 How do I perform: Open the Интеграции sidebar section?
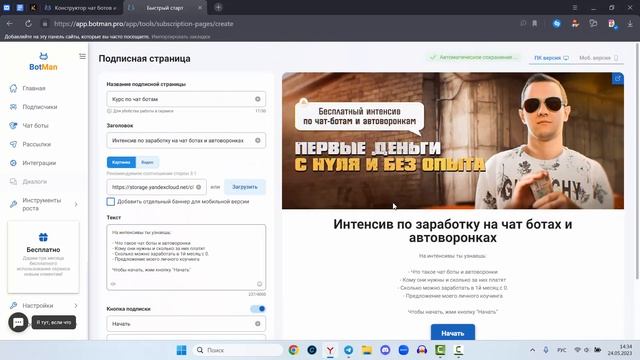[x=39, y=163]
